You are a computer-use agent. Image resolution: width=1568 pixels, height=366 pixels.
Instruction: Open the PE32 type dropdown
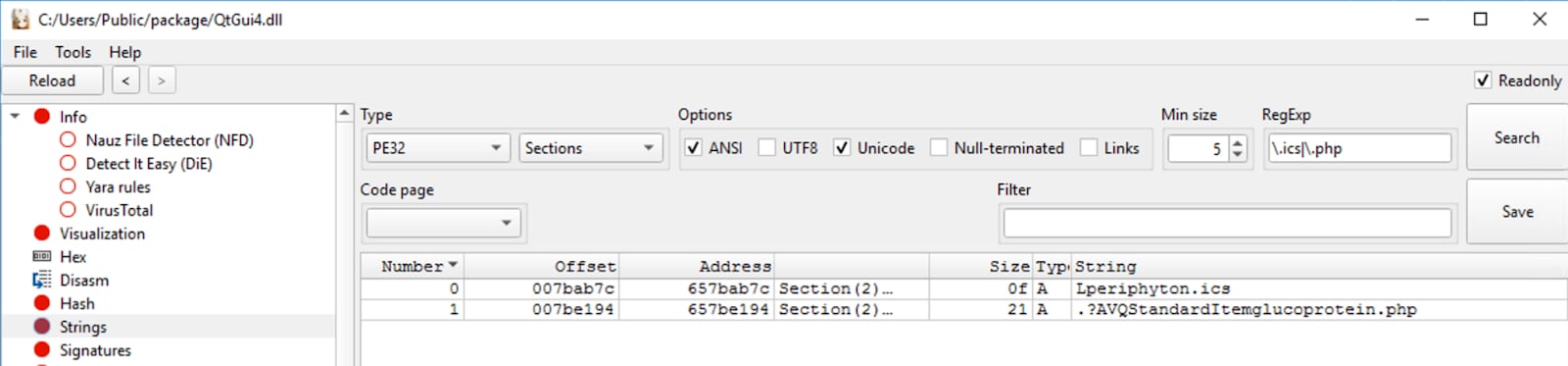pos(438,148)
